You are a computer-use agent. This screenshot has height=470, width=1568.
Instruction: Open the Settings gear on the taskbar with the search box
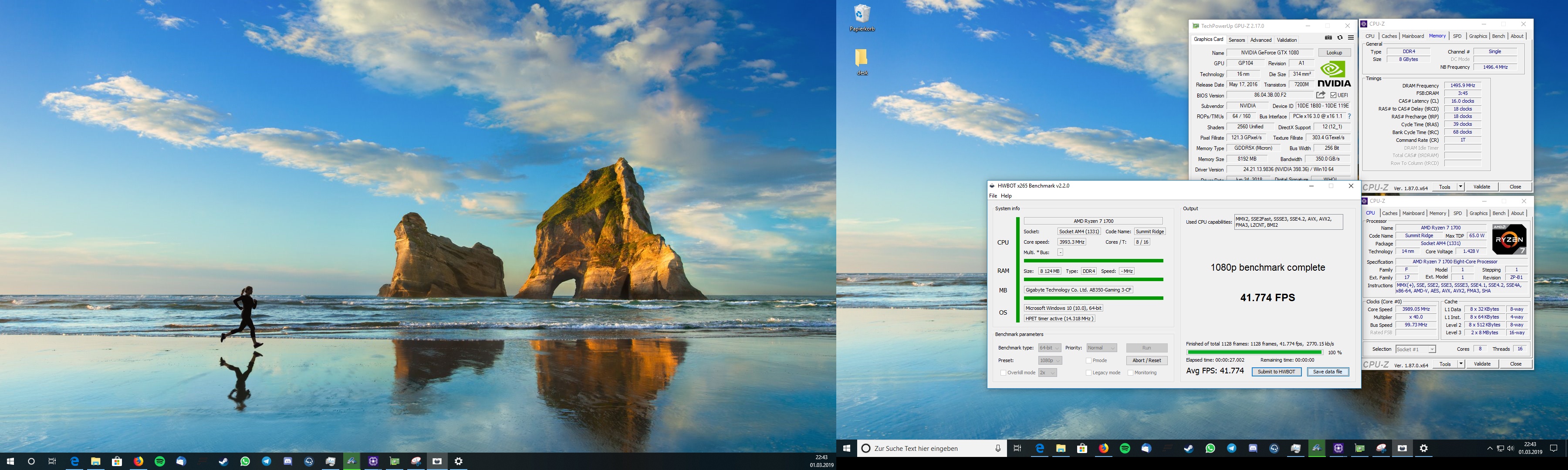(1424, 448)
